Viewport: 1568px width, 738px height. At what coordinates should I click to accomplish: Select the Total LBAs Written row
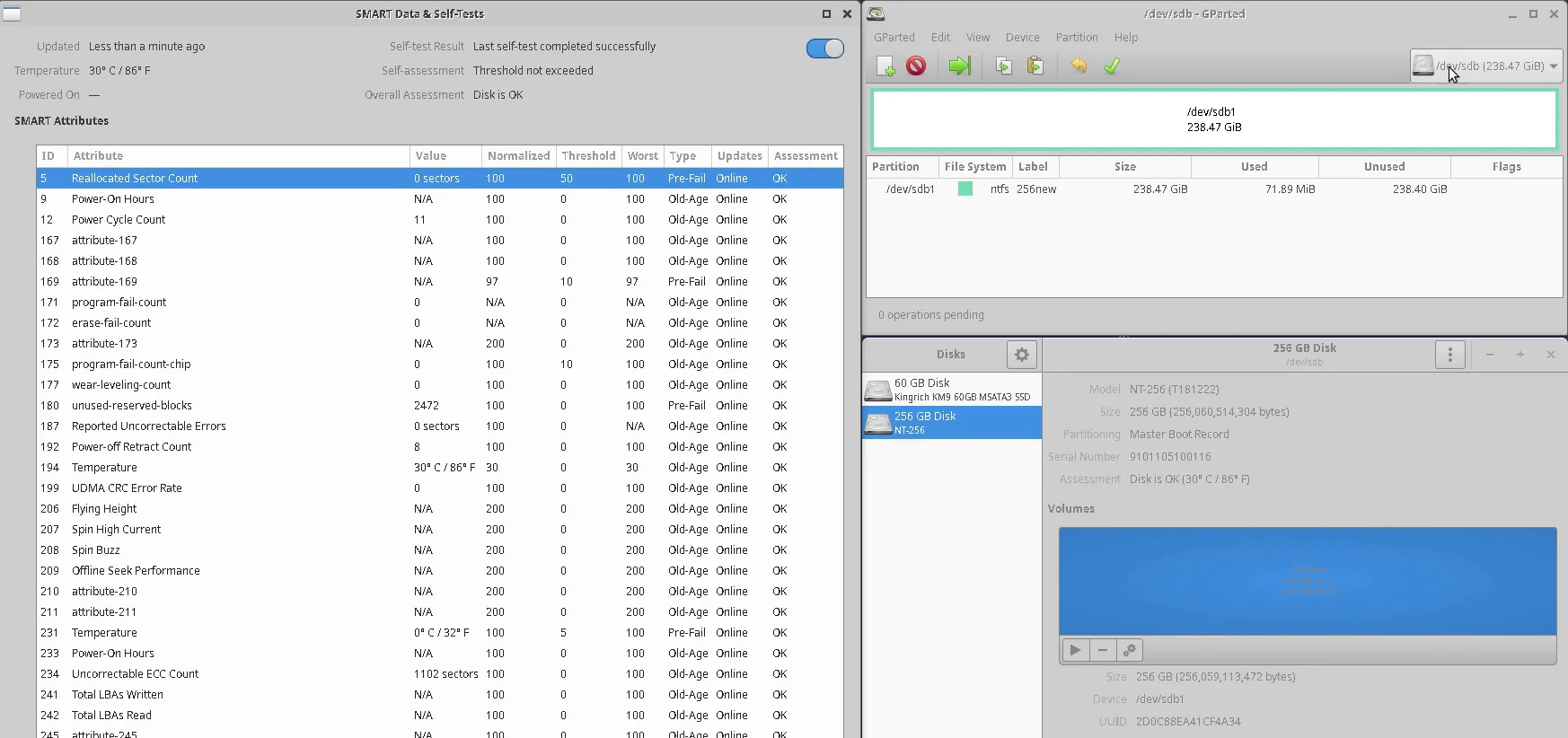440,695
